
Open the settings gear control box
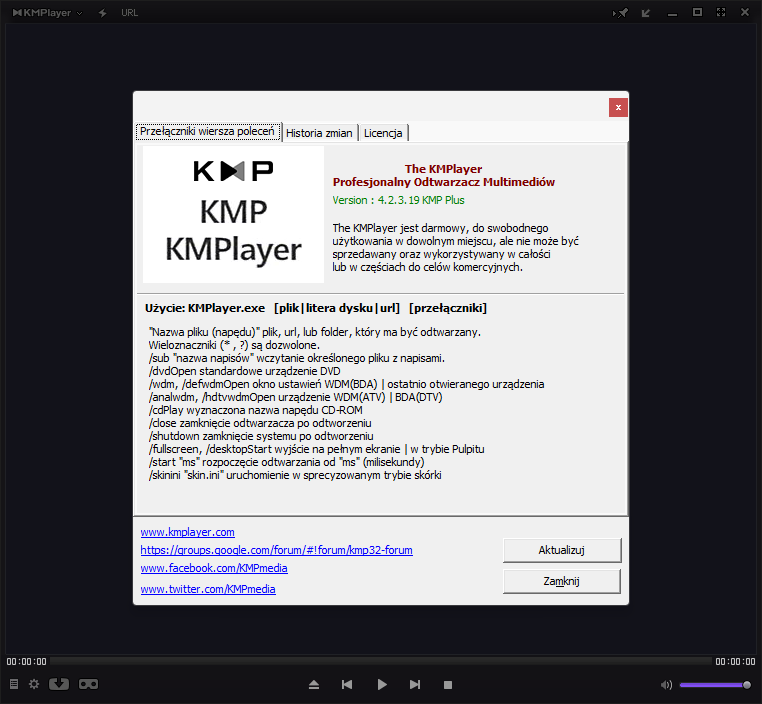point(34,684)
